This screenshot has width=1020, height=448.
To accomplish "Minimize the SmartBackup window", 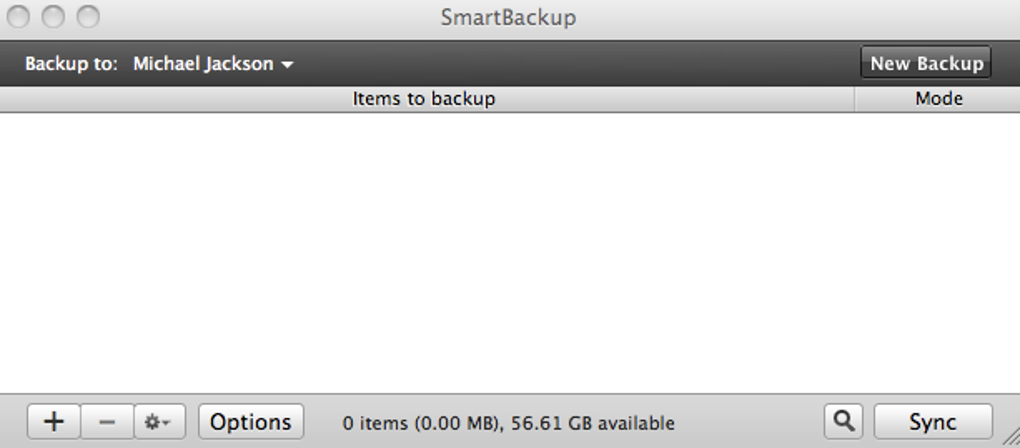I will [54, 17].
